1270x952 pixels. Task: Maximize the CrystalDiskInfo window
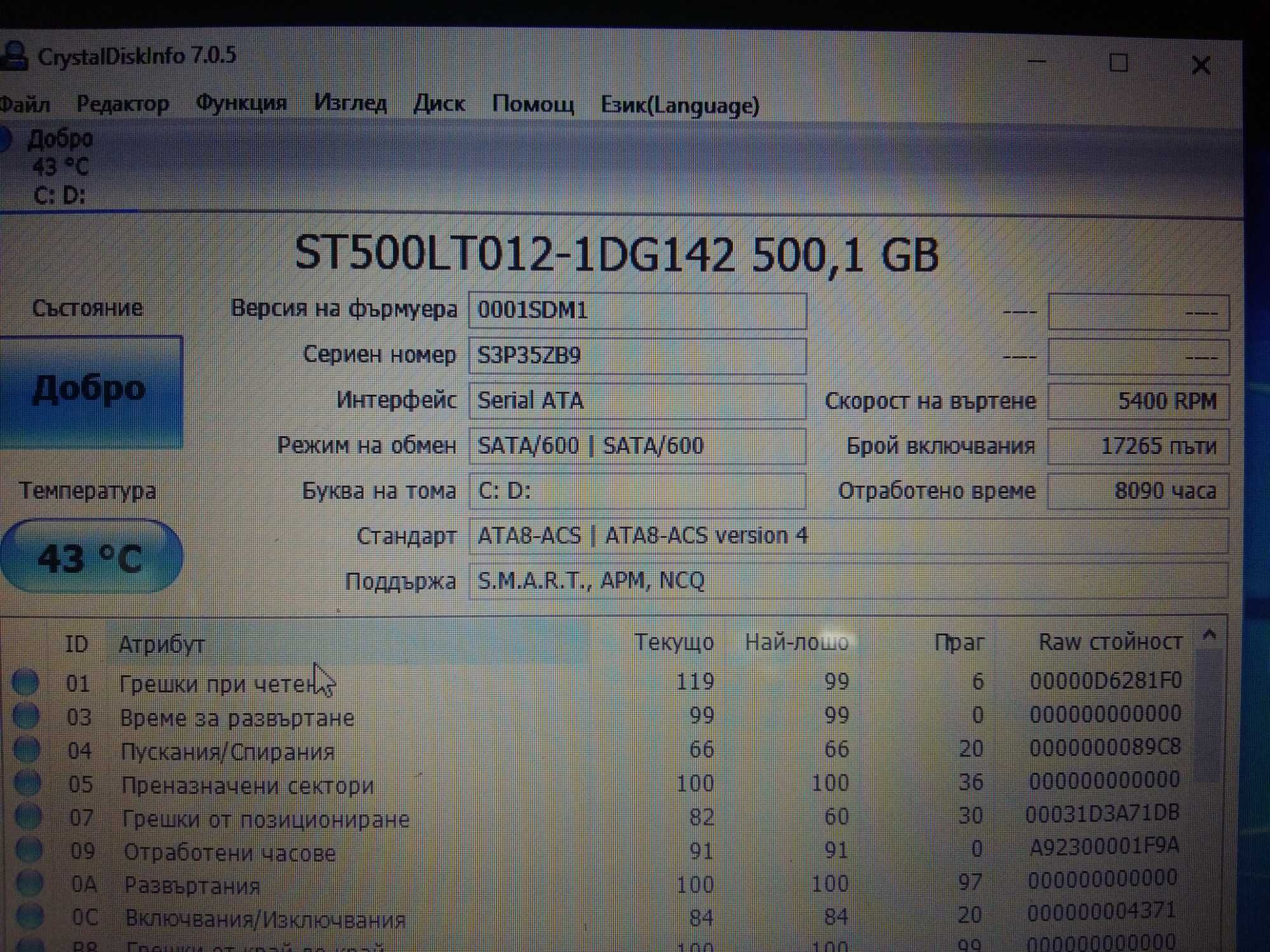pyautogui.click(x=1118, y=63)
